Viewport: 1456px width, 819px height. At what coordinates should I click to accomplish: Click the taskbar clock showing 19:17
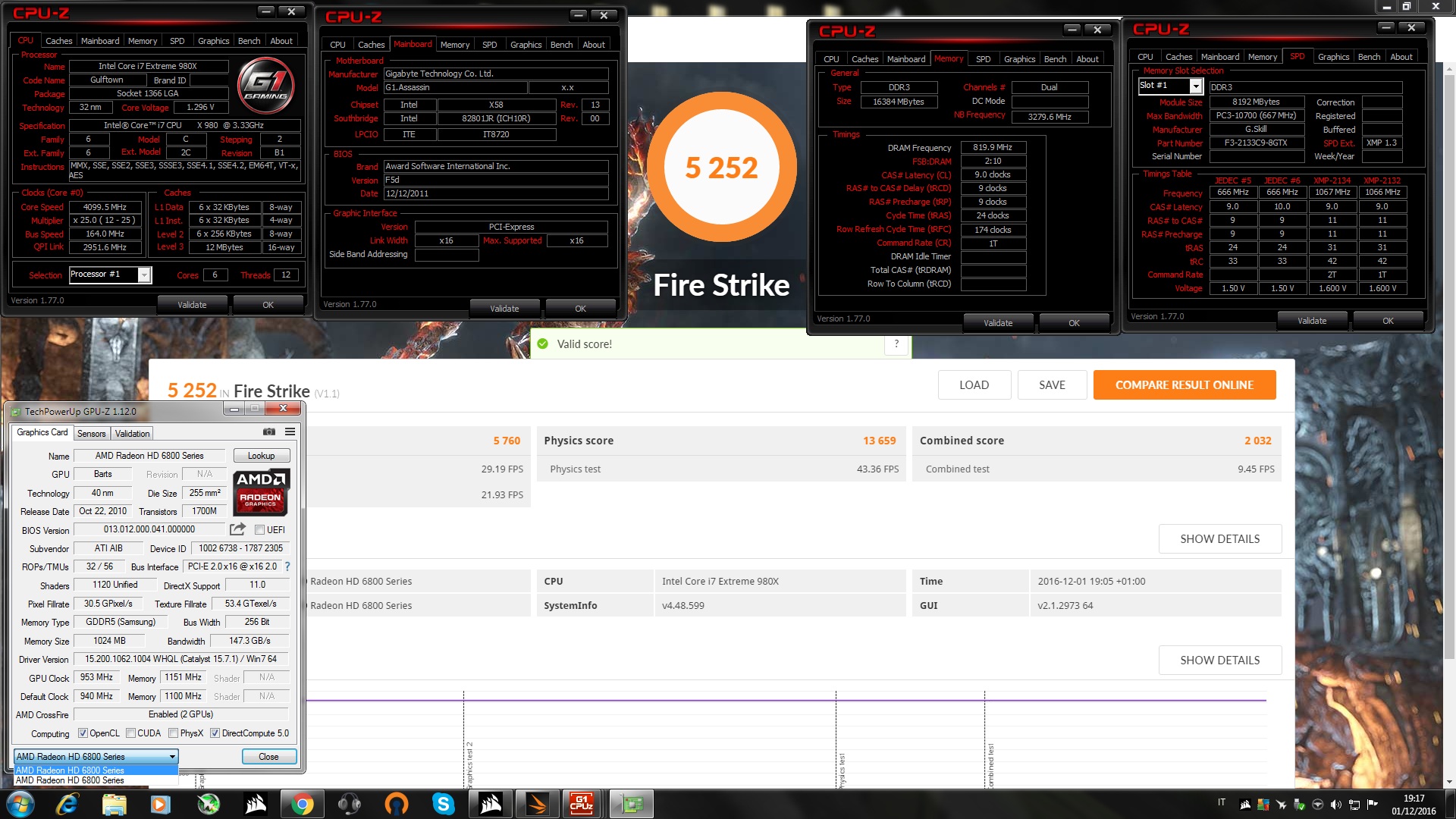tap(1414, 805)
